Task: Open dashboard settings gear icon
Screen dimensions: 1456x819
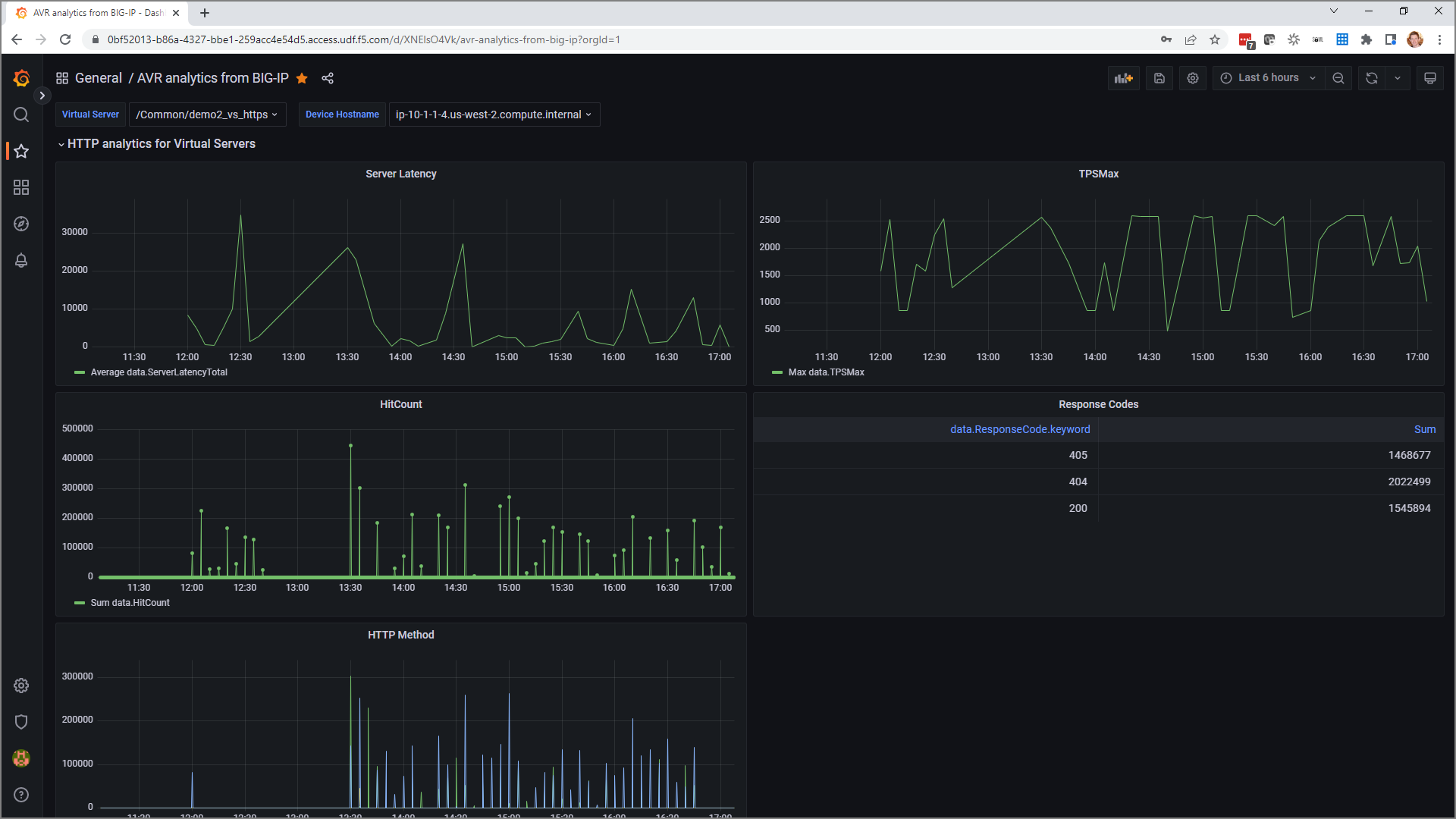Action: click(1193, 78)
